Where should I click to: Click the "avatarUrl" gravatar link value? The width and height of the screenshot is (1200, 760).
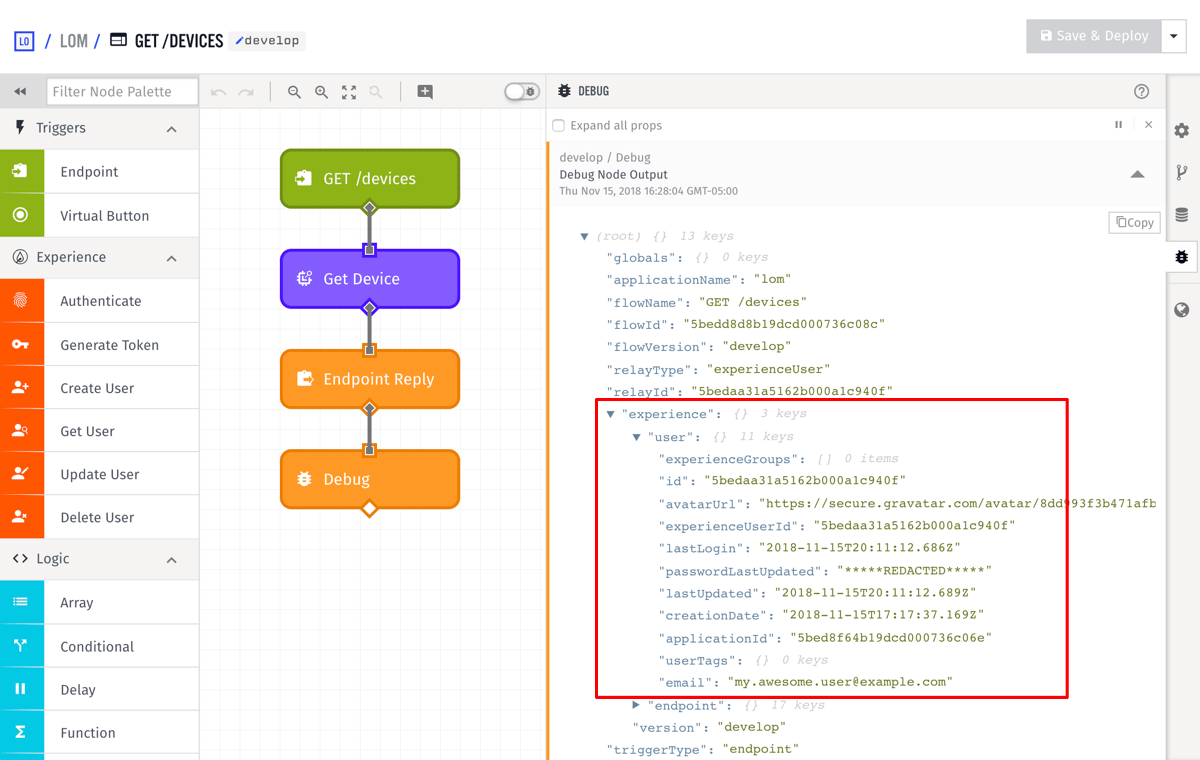(957, 503)
